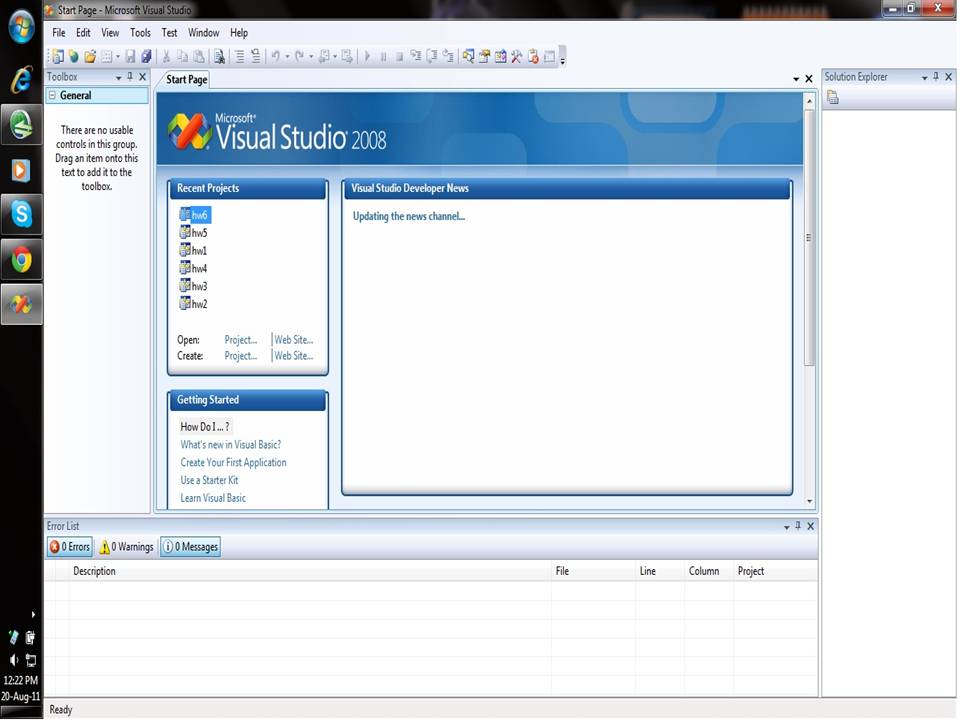Toggle the 0 Errors filter button
Screen dimensions: 960x720
tap(70, 547)
